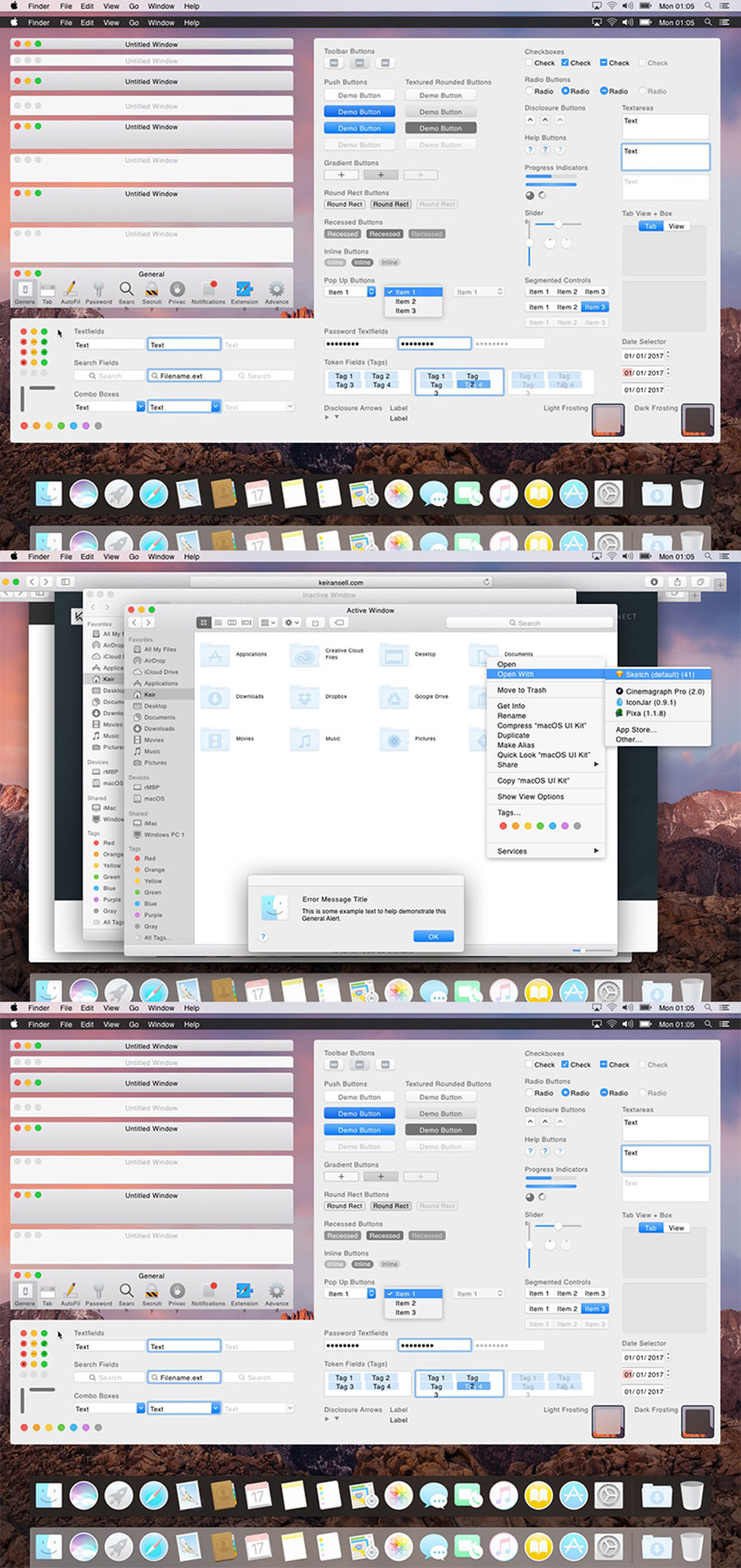Image resolution: width=741 pixels, height=1568 pixels.
Task: Click the help button in the error alert
Action: click(x=263, y=936)
